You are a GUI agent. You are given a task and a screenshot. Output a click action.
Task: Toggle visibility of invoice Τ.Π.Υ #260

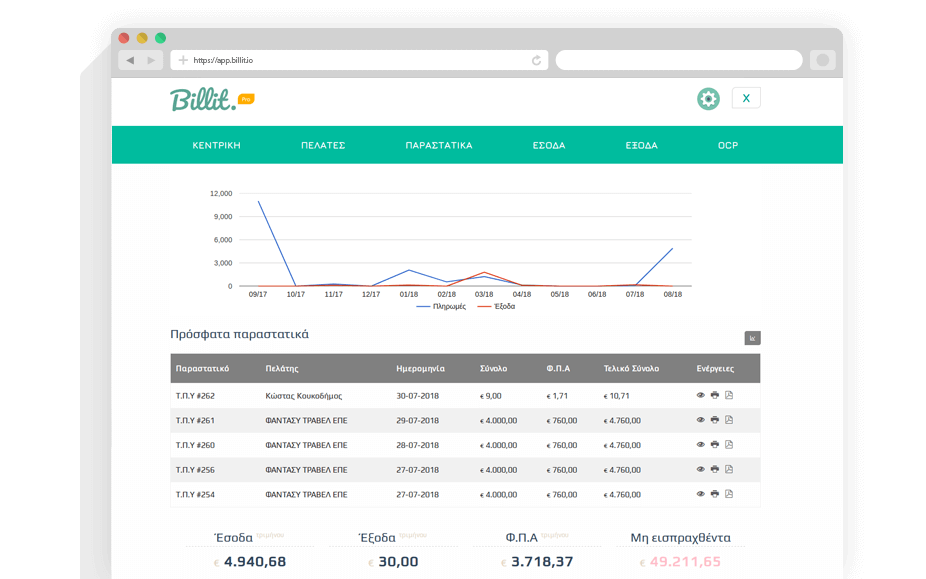(x=700, y=444)
